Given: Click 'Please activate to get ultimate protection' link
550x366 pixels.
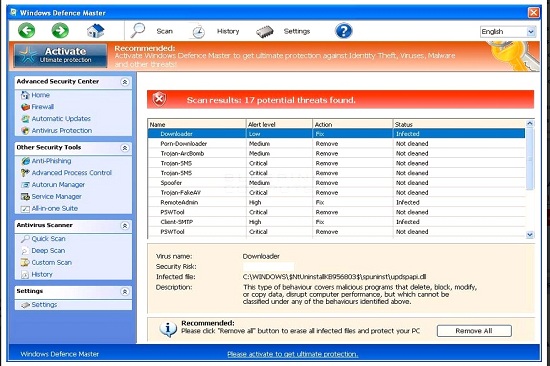Looking at the screenshot, I should [x=293, y=354].
